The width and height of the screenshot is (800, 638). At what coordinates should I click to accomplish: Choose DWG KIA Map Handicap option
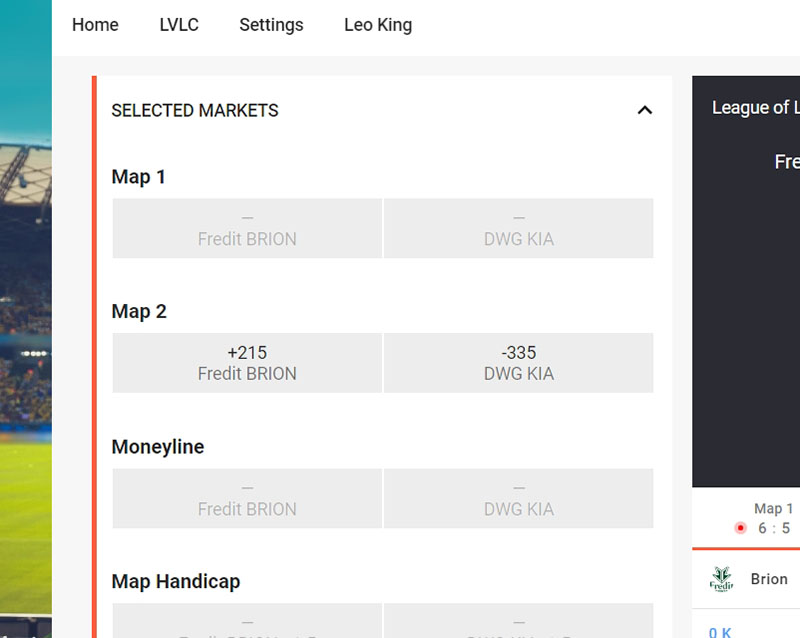[518, 621]
